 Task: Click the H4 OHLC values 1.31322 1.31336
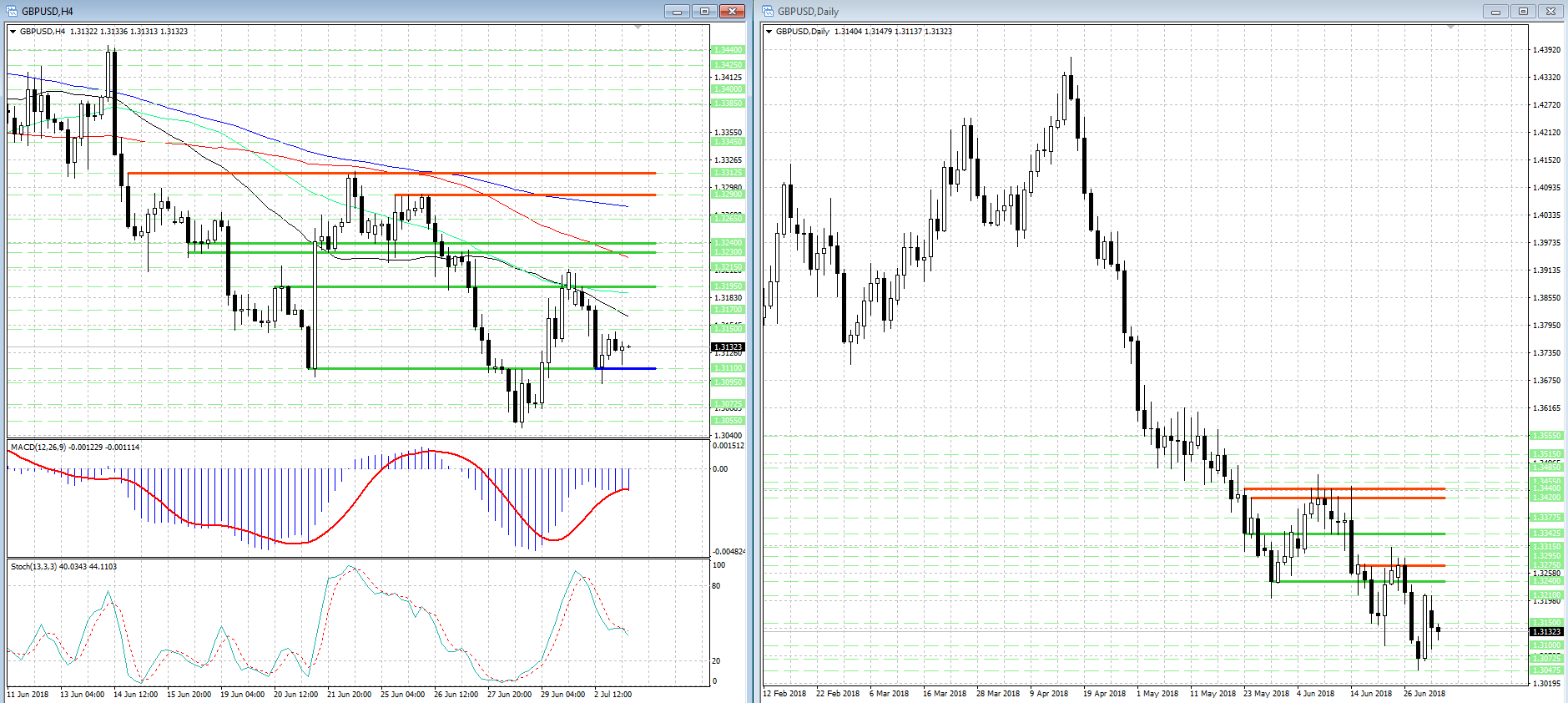tap(98, 32)
